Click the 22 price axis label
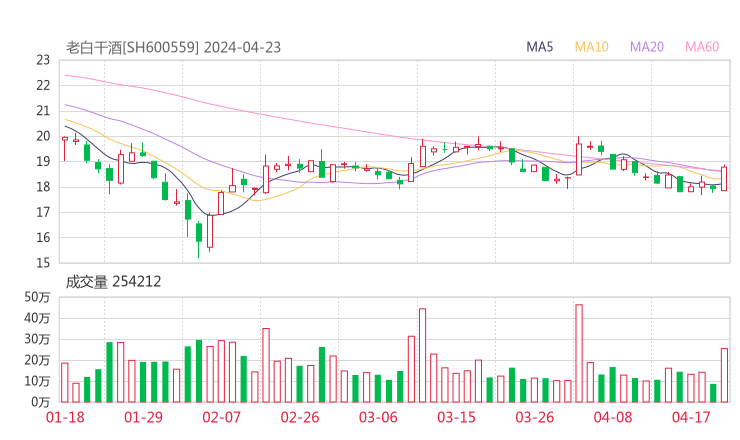This screenshot has width=740, height=440. coord(43,85)
